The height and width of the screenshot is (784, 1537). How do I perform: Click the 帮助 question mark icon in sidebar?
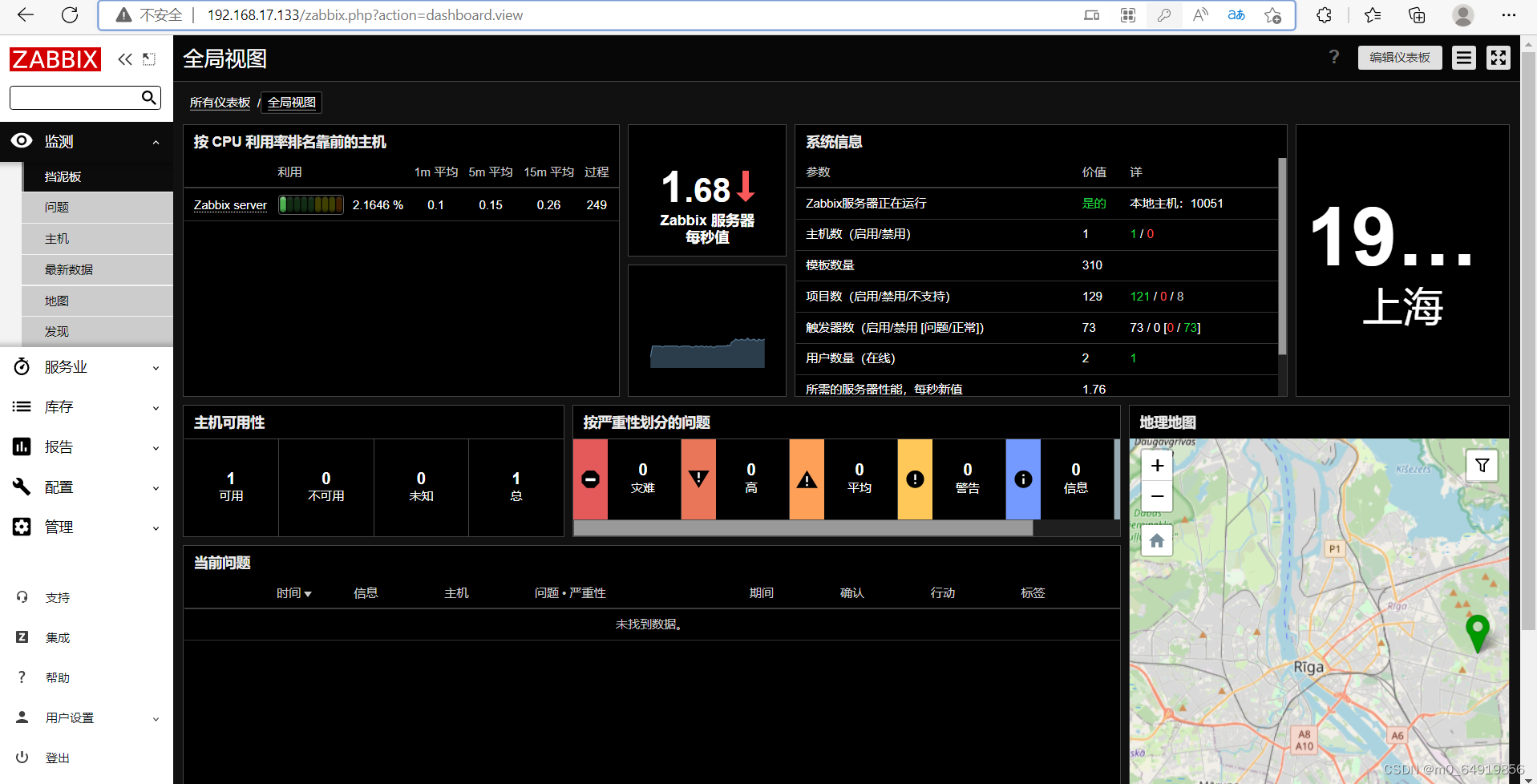click(x=22, y=677)
